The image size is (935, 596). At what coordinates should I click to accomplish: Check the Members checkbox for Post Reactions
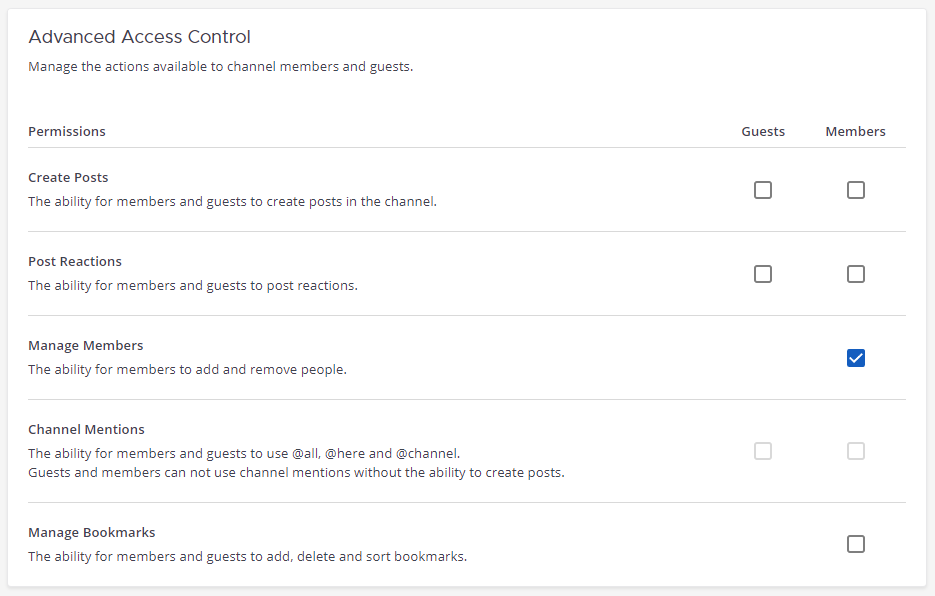click(x=856, y=273)
